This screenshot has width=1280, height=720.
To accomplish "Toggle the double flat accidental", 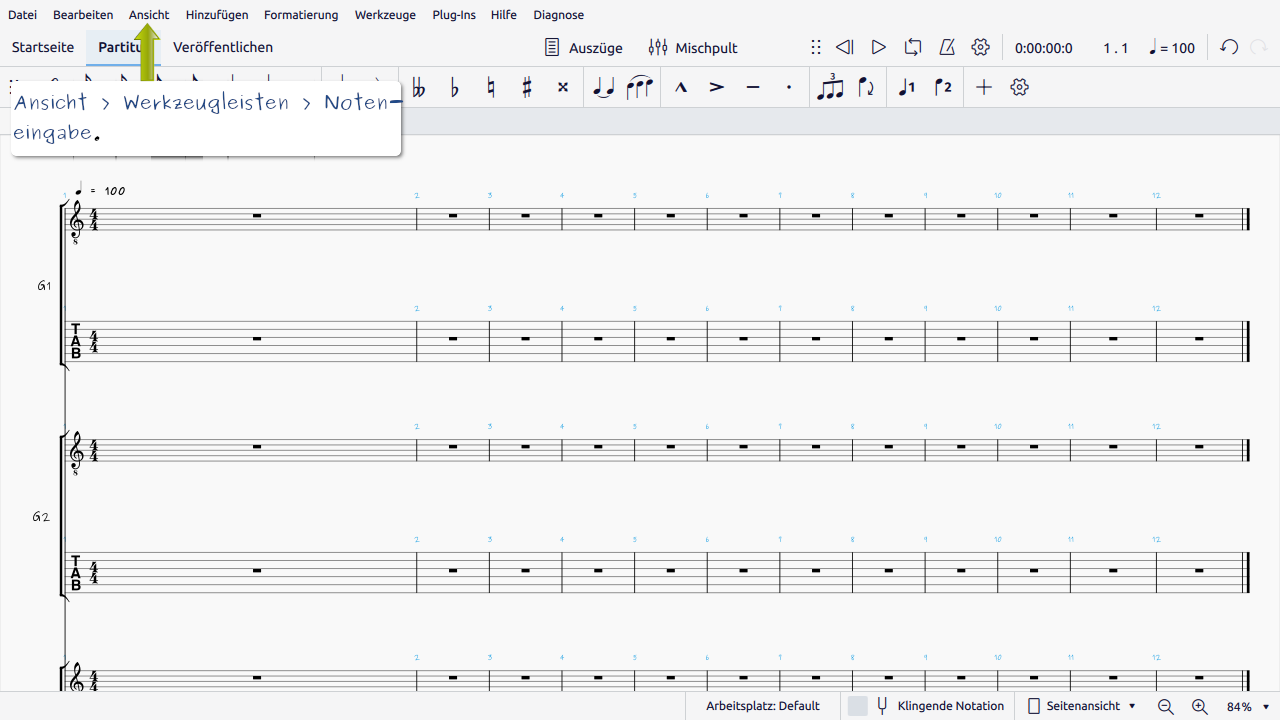I will click(418, 88).
